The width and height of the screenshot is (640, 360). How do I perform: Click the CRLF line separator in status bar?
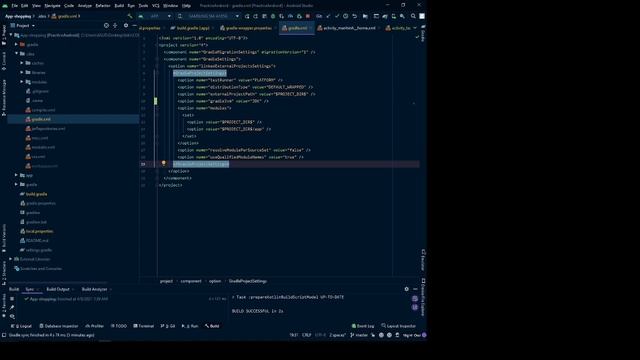tap(307, 335)
